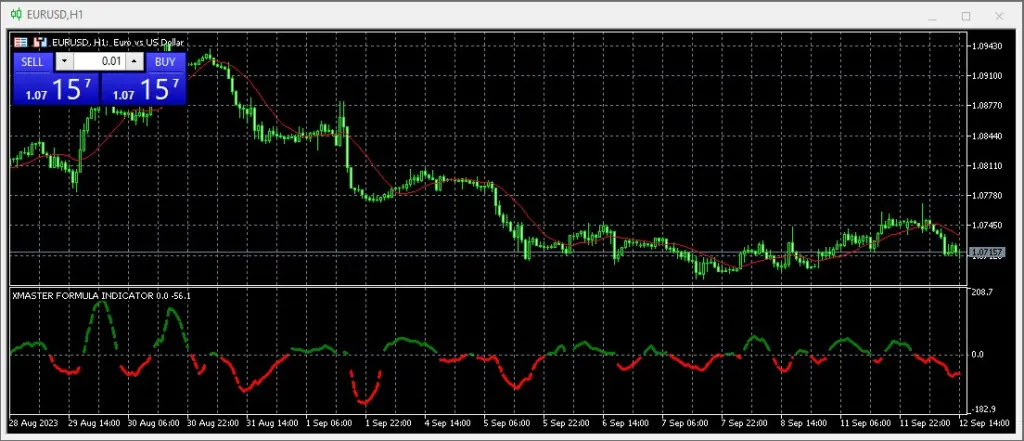Toggle the One Click Trading panel icon

pos(21,42)
